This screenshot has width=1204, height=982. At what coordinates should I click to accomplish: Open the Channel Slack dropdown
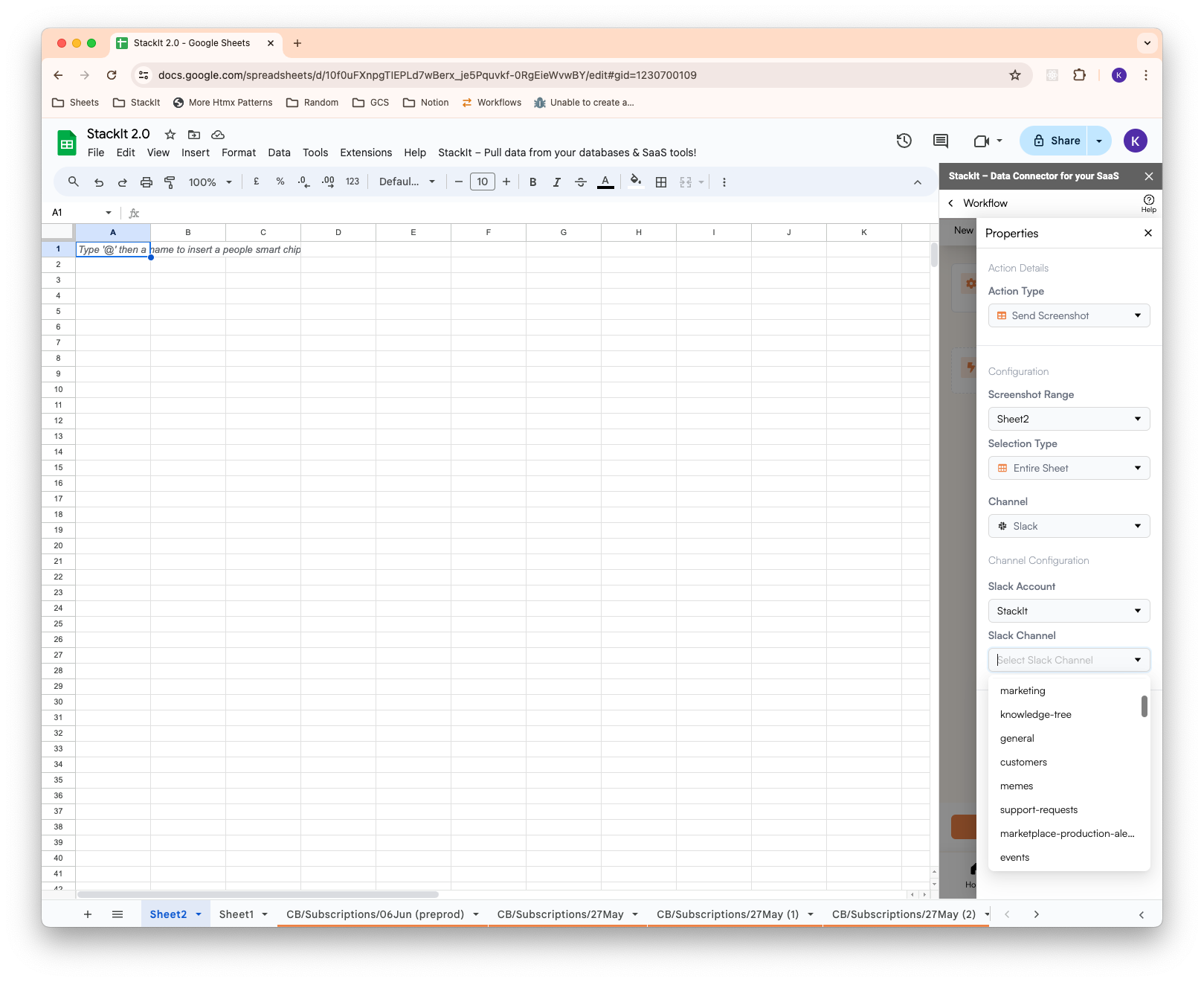point(1069,526)
